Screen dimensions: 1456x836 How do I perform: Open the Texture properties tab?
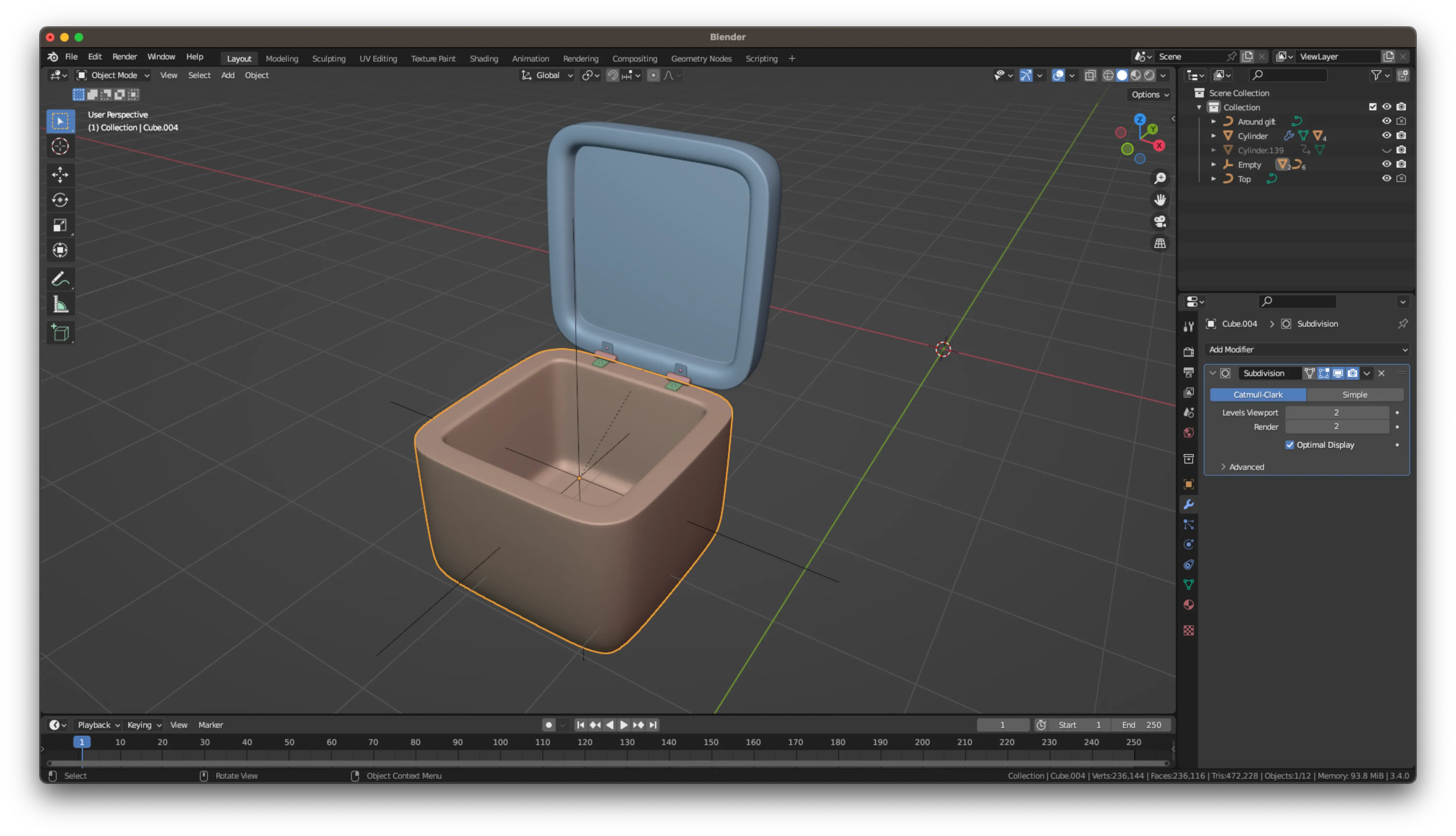(x=1188, y=630)
